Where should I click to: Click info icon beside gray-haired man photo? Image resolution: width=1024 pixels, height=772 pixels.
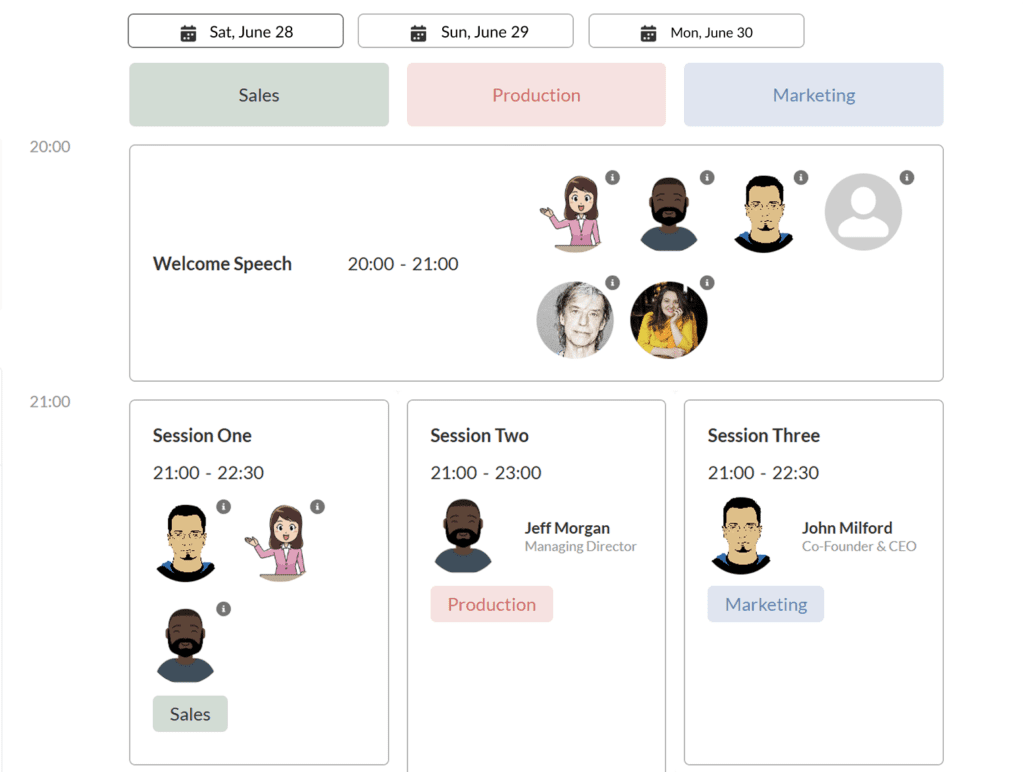click(613, 283)
